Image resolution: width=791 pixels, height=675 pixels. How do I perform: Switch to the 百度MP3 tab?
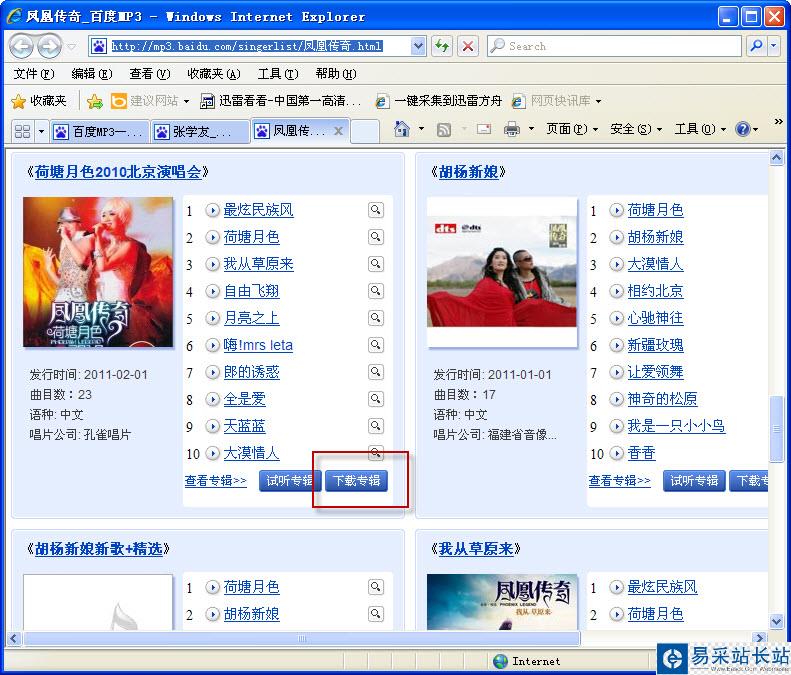tap(99, 132)
